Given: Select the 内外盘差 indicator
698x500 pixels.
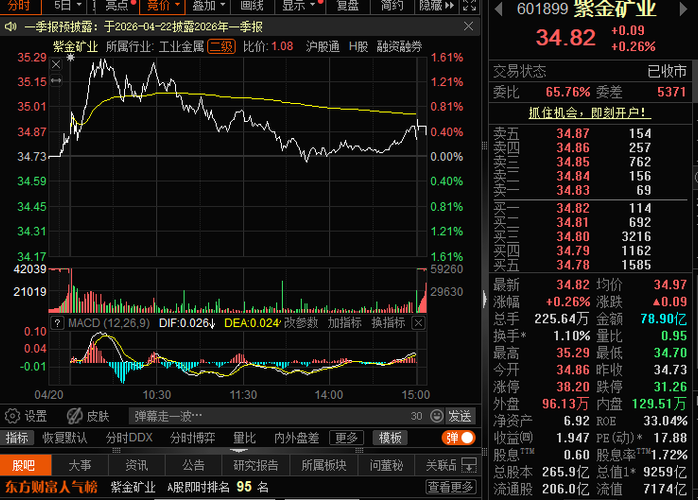Looking at the screenshot, I should [x=296, y=438].
